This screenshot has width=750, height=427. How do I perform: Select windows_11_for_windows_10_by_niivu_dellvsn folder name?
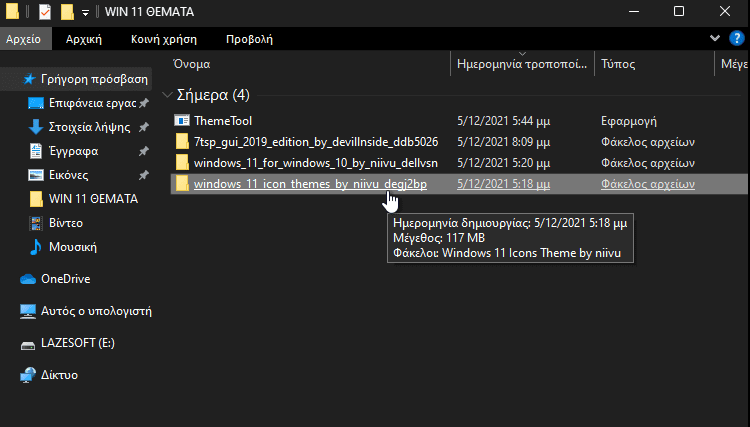(316, 163)
